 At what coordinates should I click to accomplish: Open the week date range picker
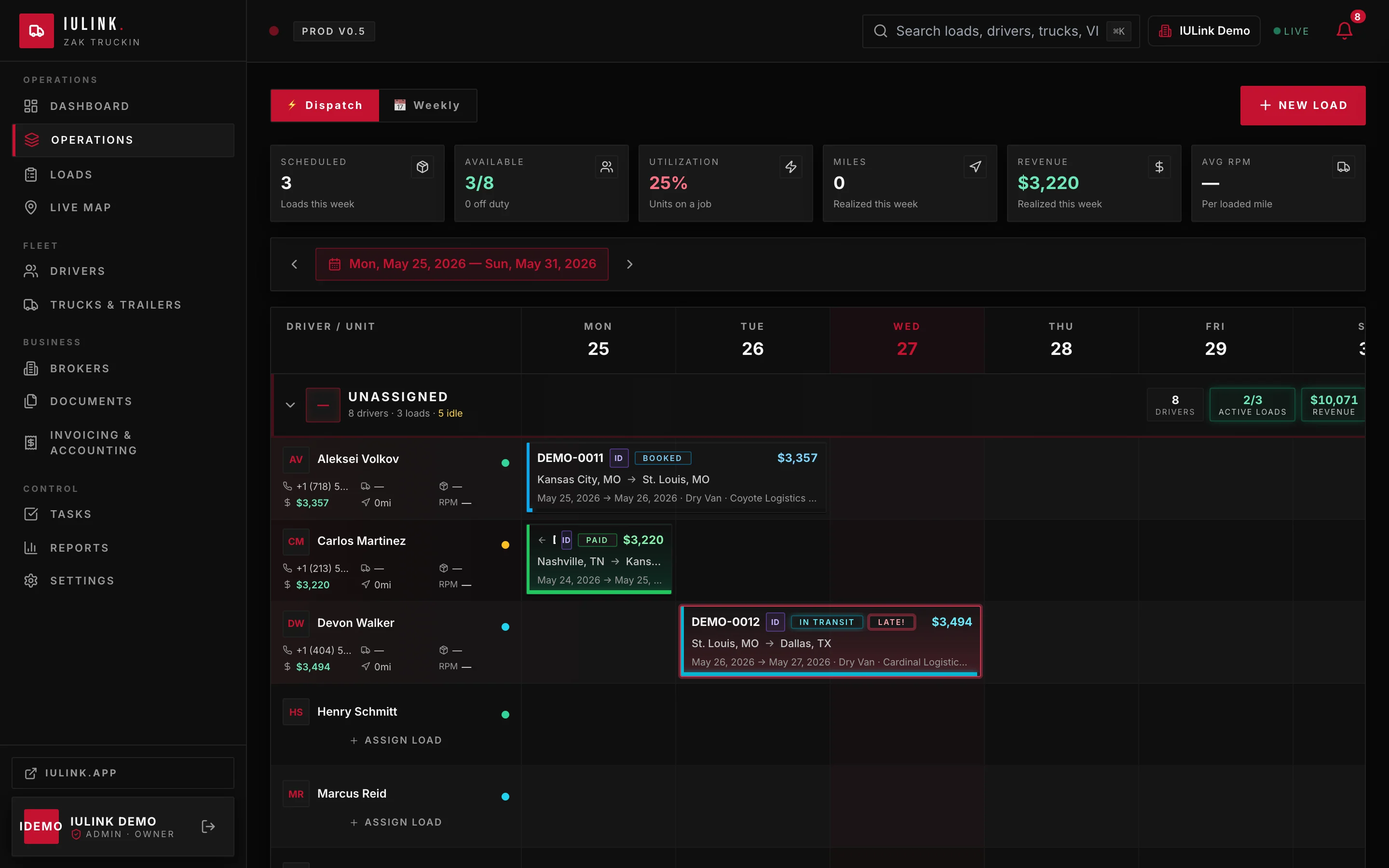point(462,264)
